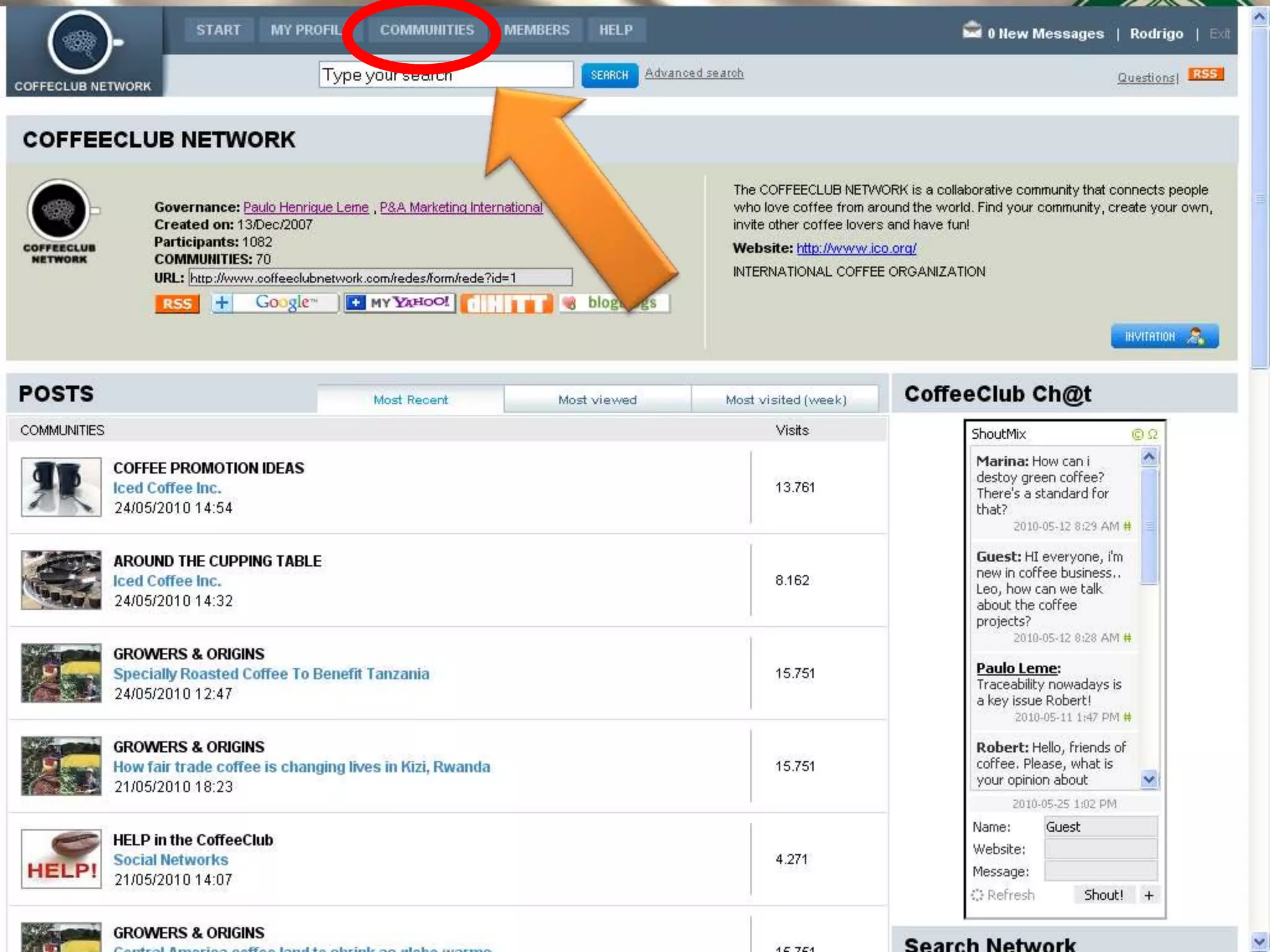The height and width of the screenshot is (952, 1270).
Task: Click the Add to My Yahoo badge
Action: click(x=400, y=302)
